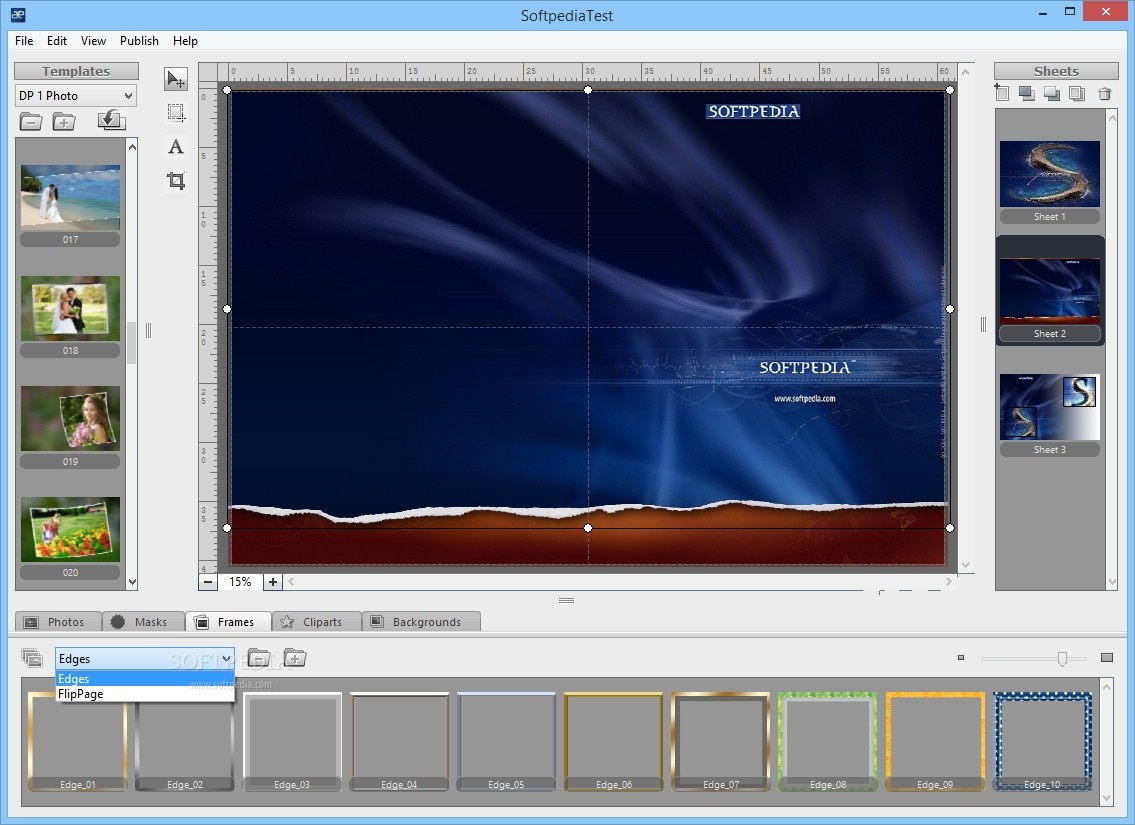Click the move sheet backward icon

[1052, 93]
